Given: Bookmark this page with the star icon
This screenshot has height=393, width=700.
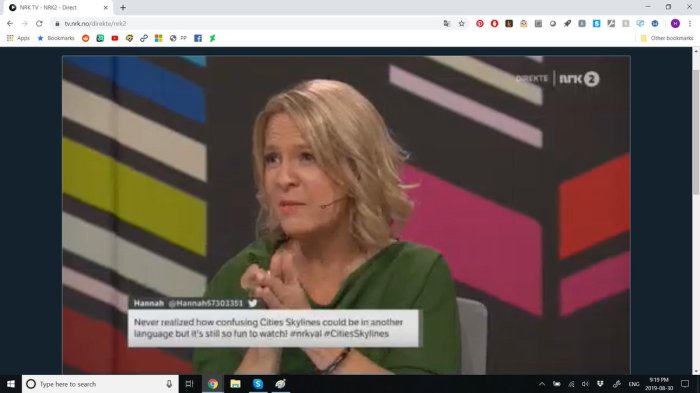Looking at the screenshot, I should click(x=462, y=24).
